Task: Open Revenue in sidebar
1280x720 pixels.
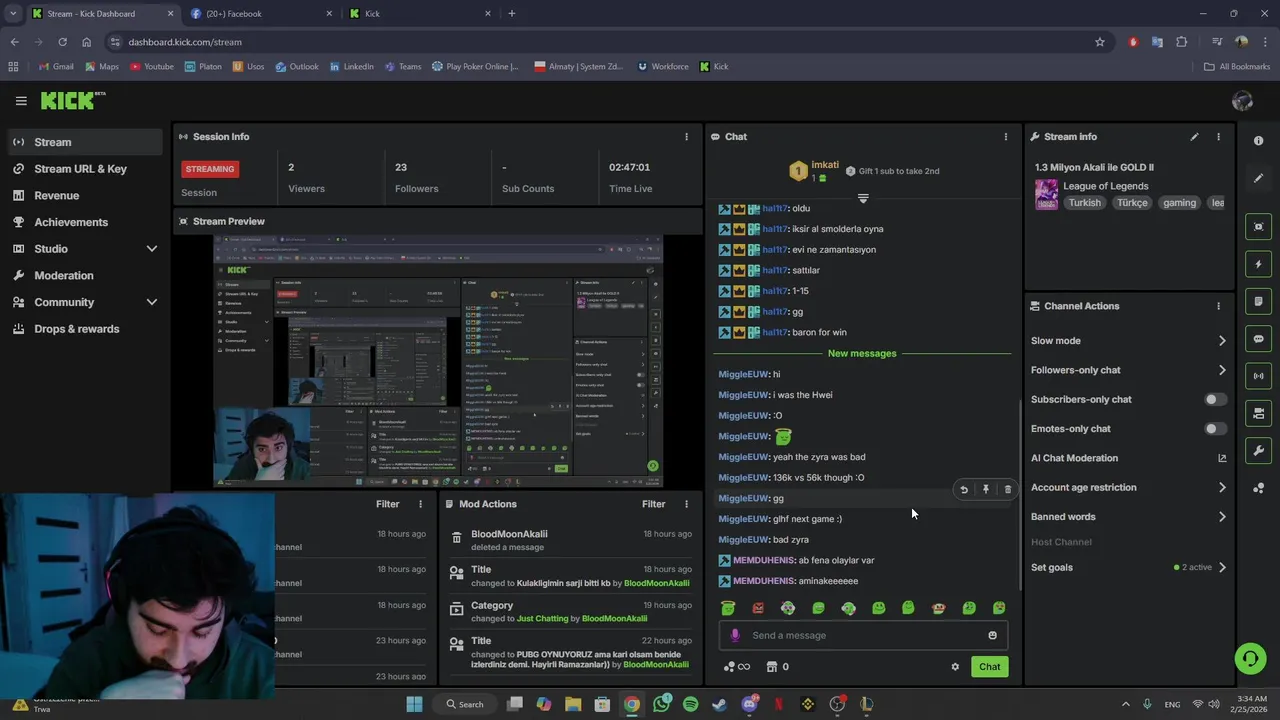Action: pyautogui.click(x=85, y=196)
